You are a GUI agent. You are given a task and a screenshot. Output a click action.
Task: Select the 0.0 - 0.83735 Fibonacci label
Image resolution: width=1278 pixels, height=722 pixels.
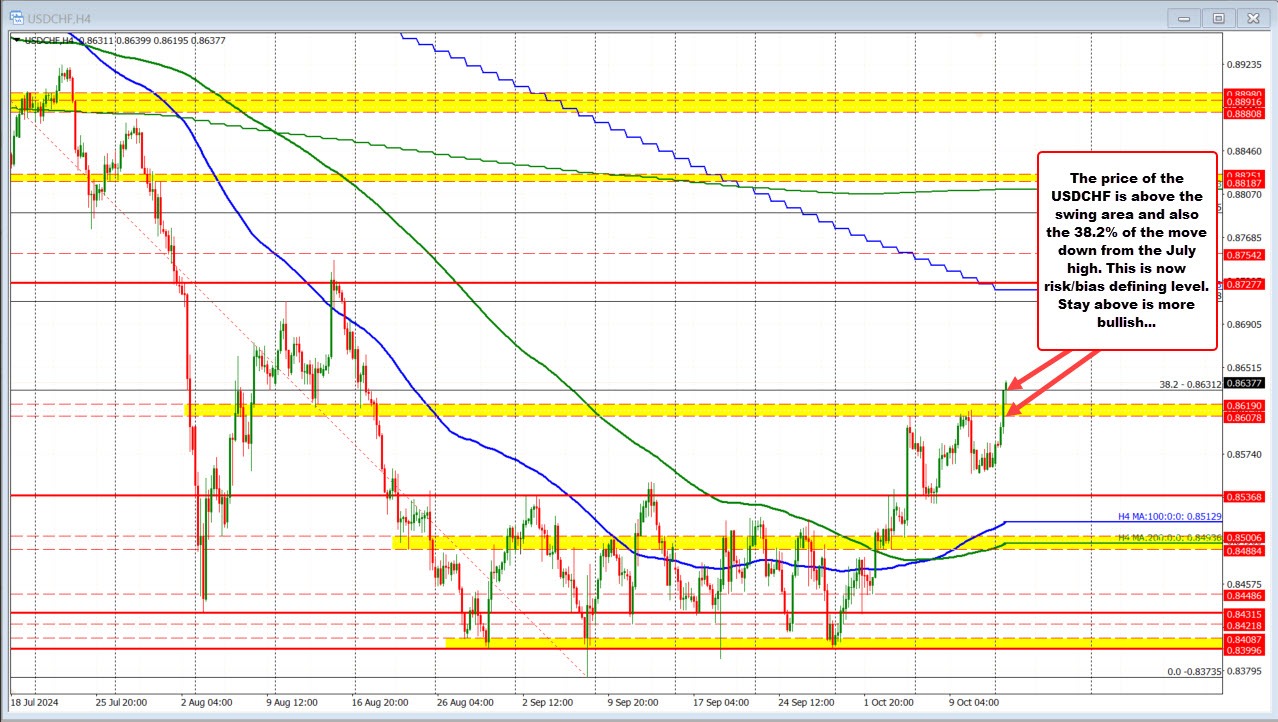pyautogui.click(x=1196, y=672)
